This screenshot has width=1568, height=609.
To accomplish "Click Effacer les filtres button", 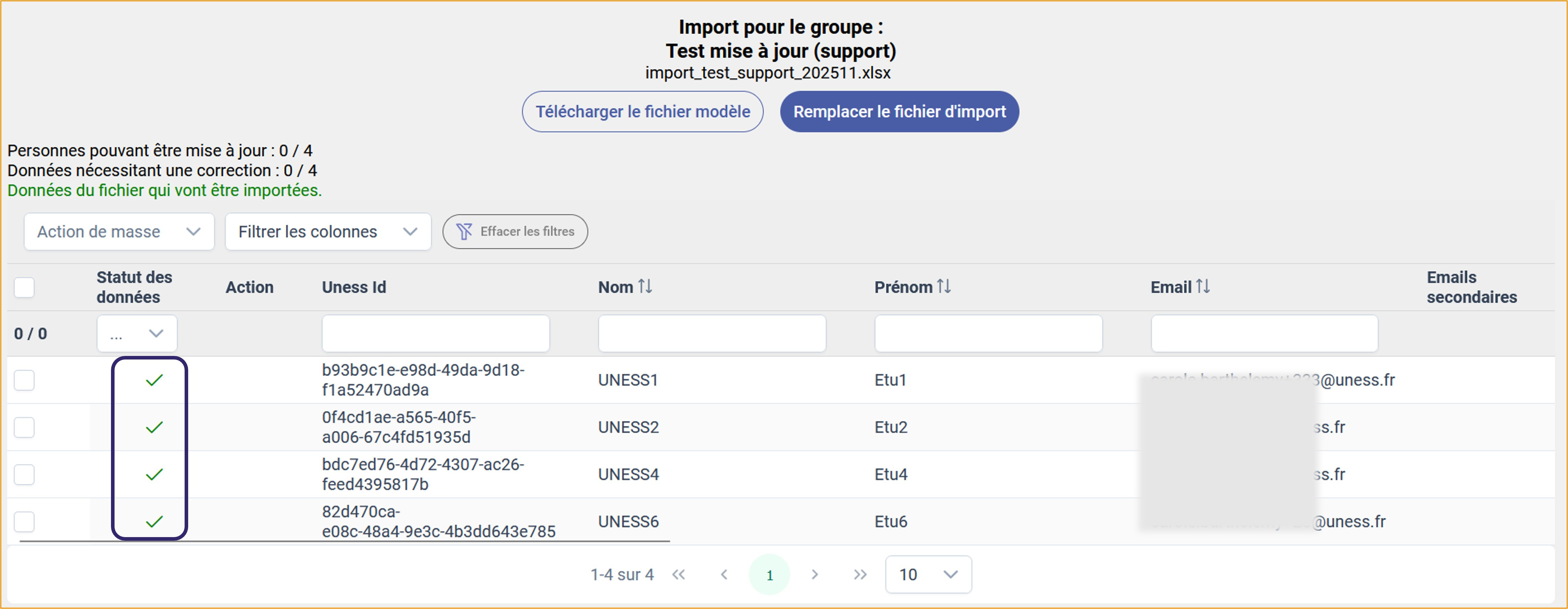I will point(515,231).
